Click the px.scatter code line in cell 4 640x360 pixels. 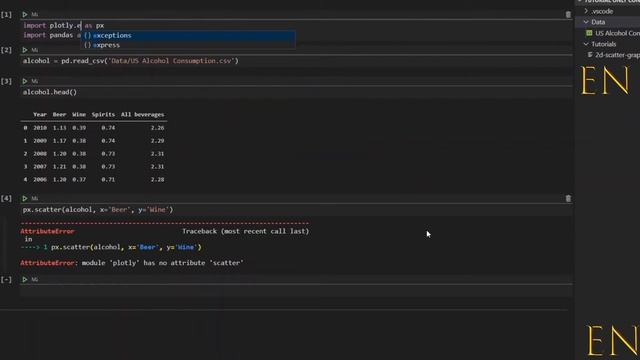98,210
